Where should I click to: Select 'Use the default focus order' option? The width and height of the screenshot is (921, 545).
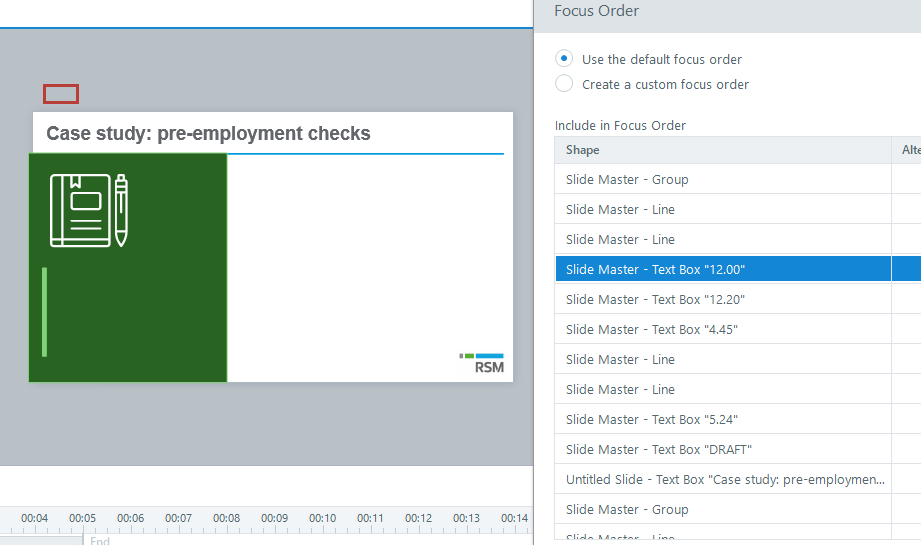564,59
